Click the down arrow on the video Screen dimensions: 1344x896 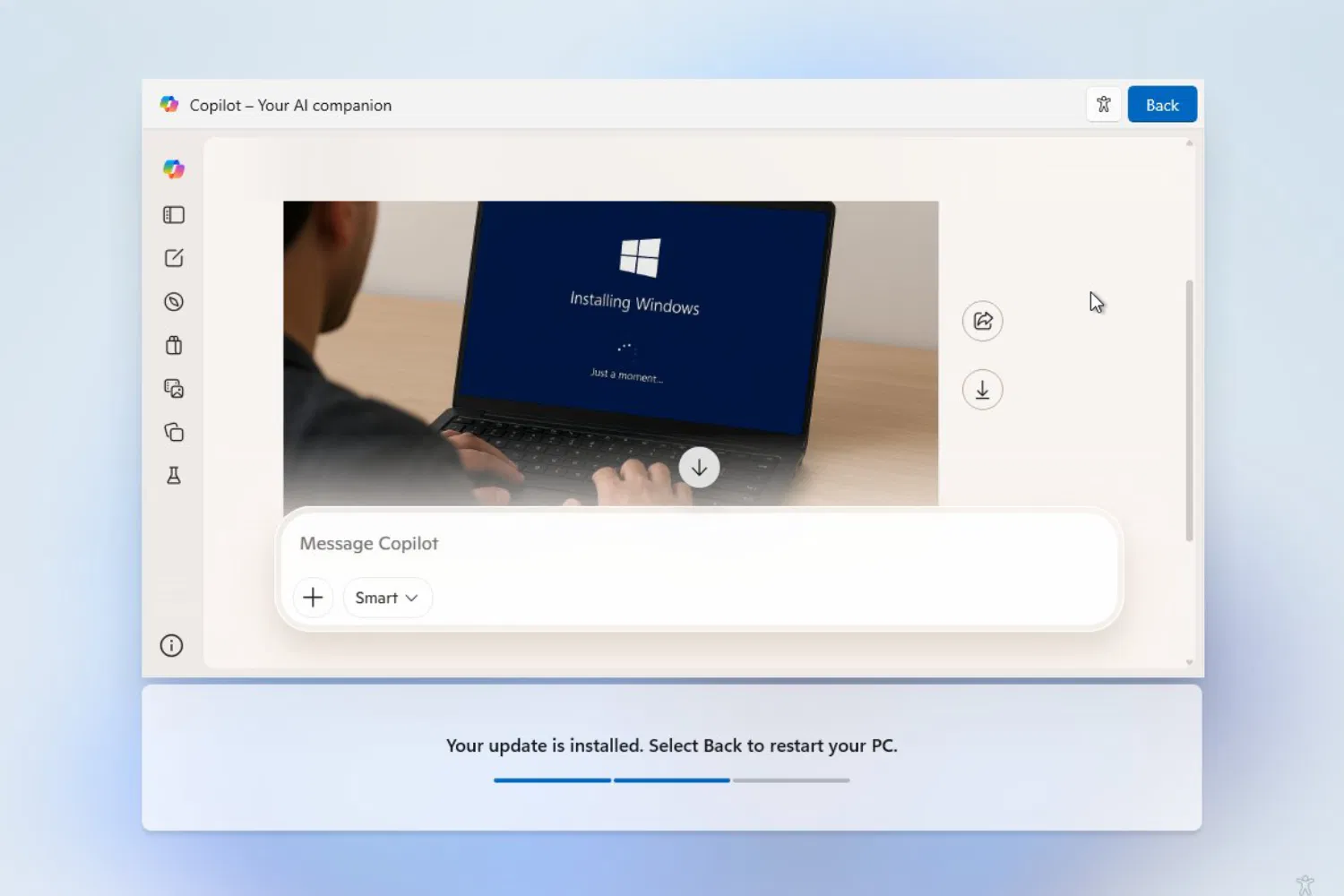[699, 467]
